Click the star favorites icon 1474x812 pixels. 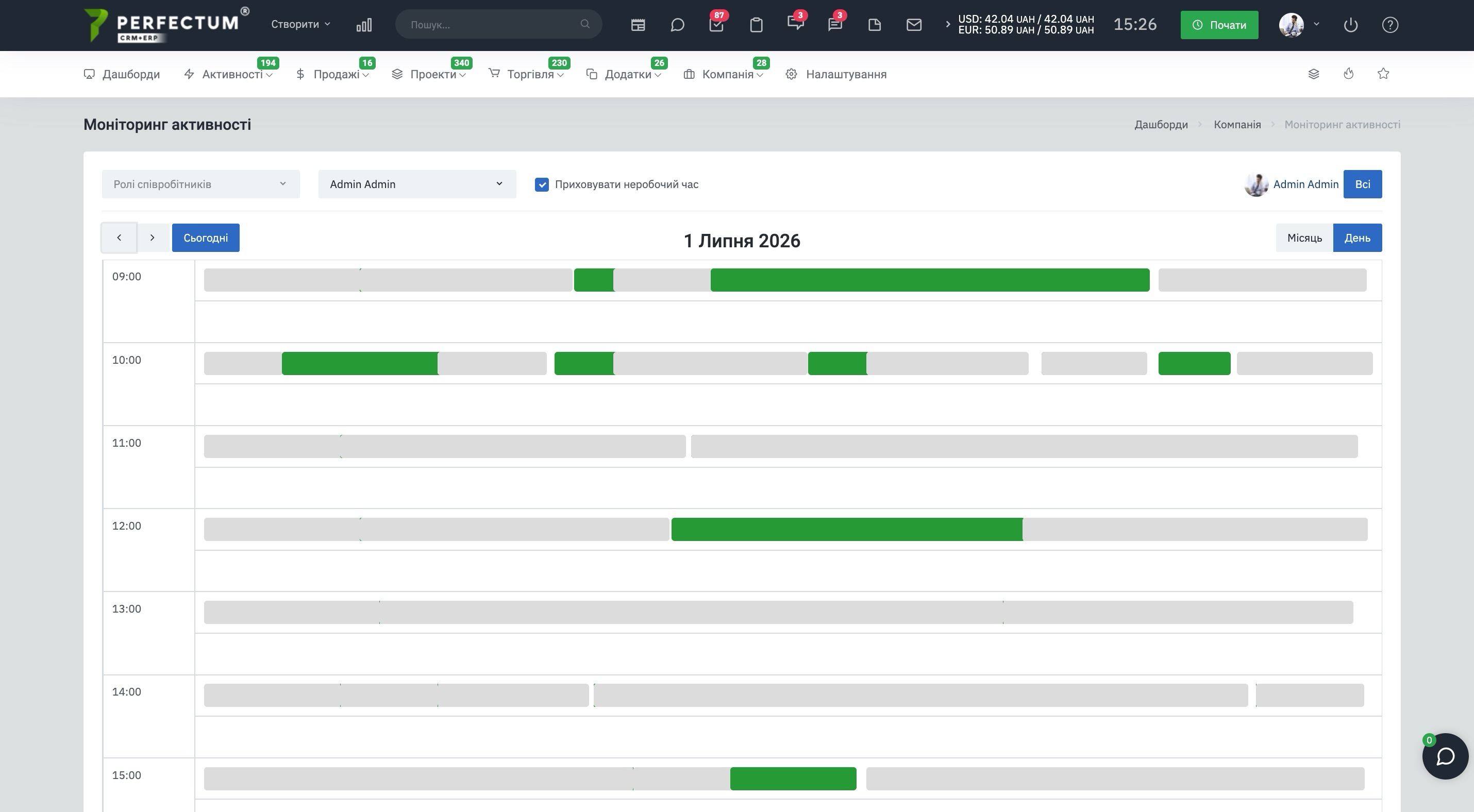tap(1383, 74)
